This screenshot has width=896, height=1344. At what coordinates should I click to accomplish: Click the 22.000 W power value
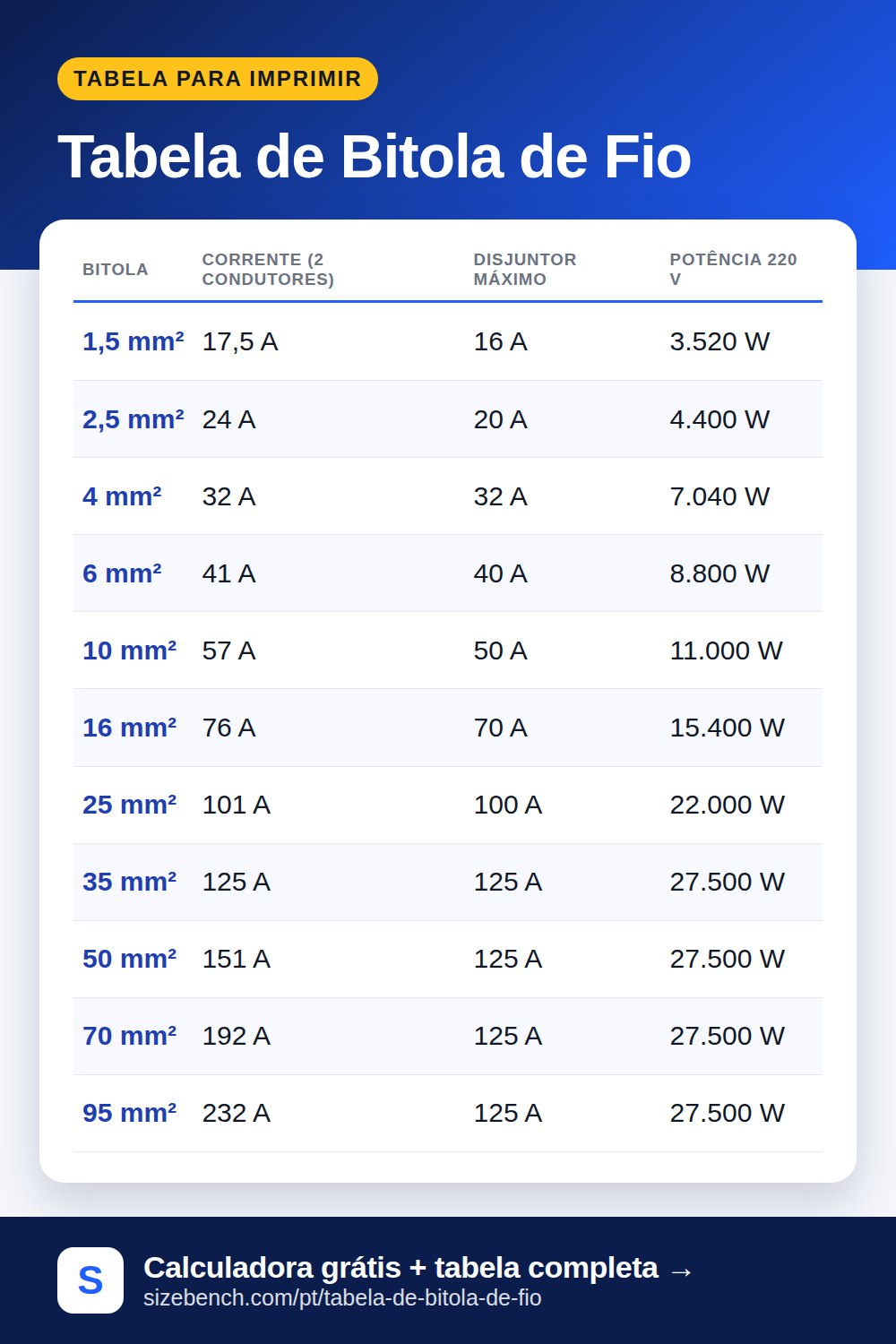727,804
